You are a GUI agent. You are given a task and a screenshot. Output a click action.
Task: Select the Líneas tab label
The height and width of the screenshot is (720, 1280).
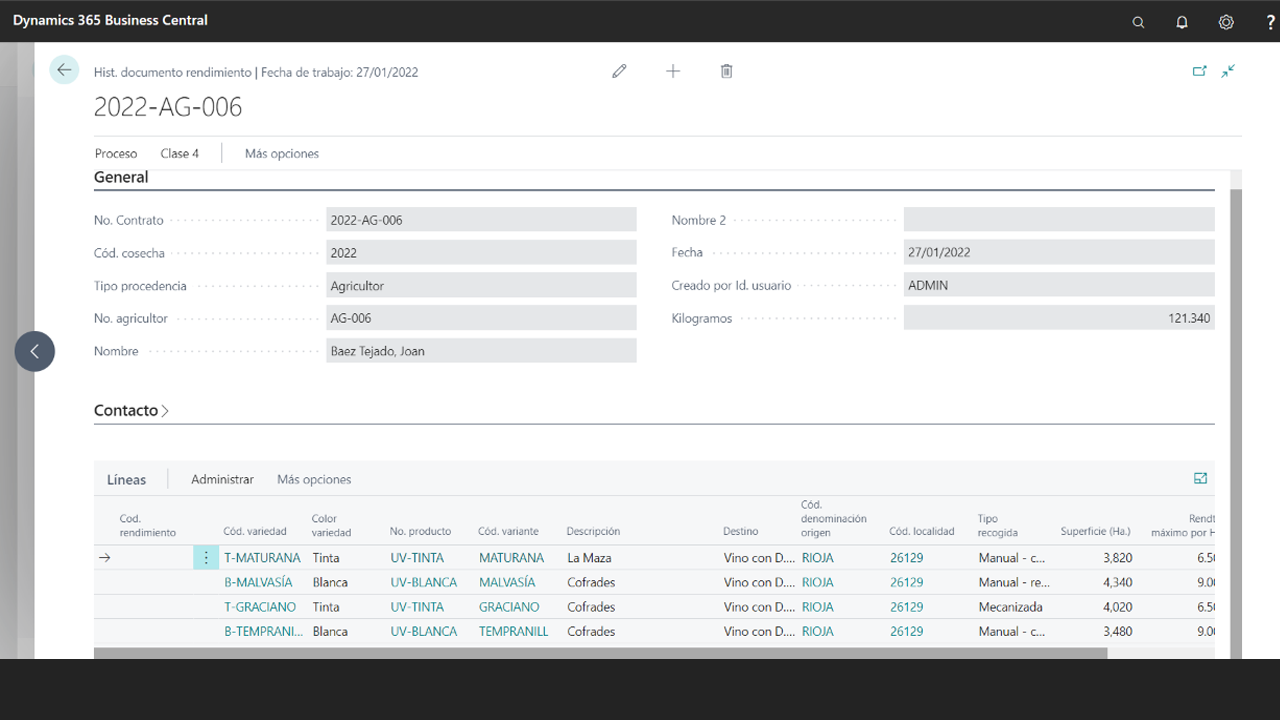tap(126, 480)
